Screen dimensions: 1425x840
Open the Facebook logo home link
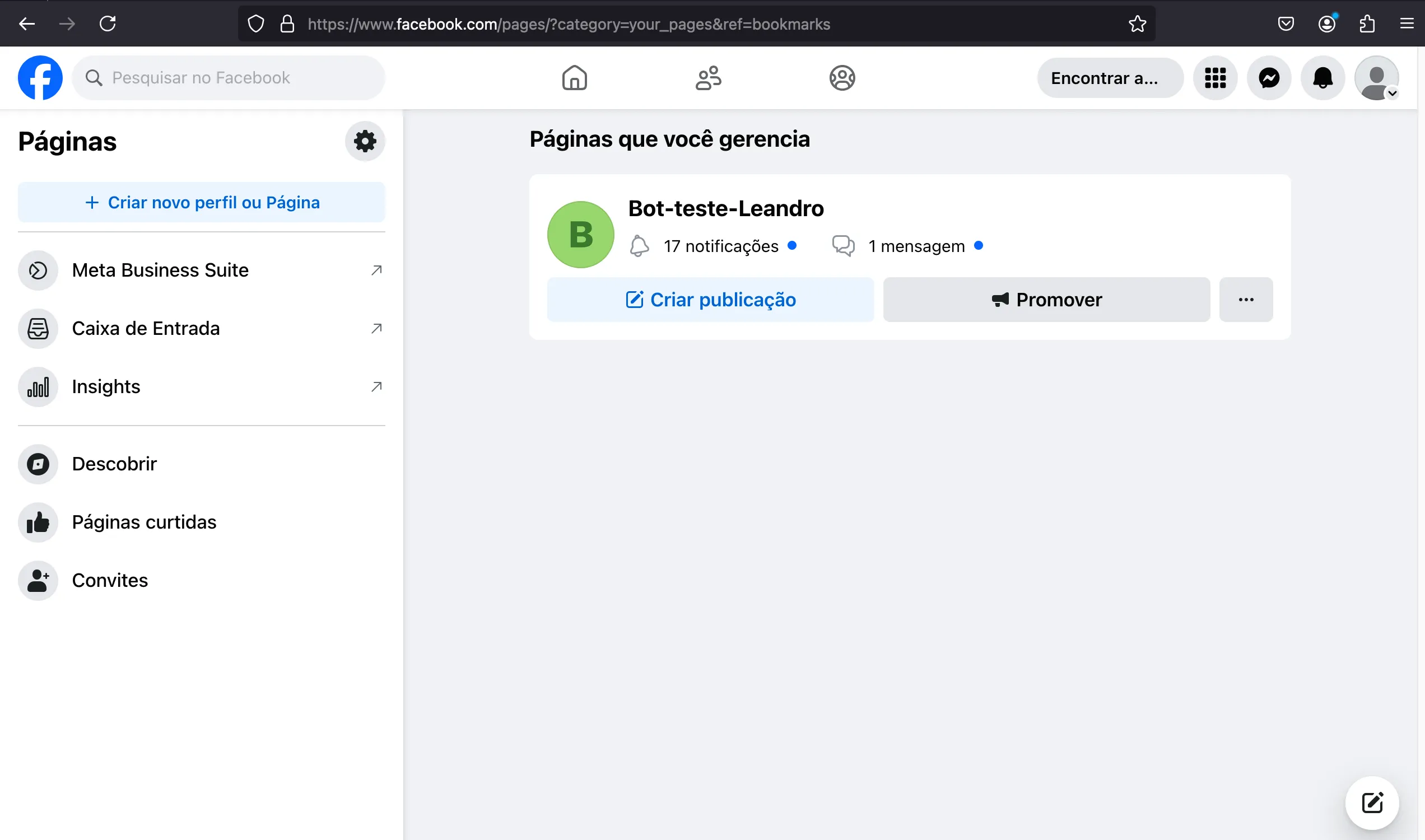coord(40,77)
